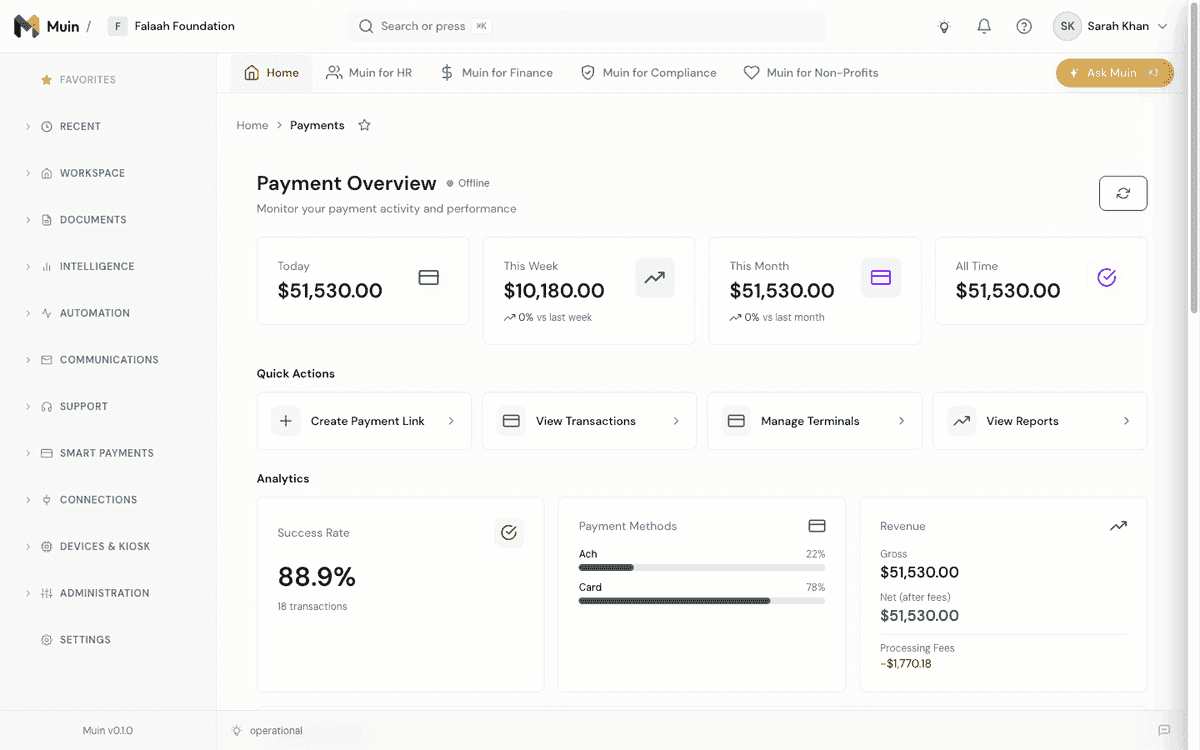The height and width of the screenshot is (750, 1200).
Task: Click the Falaah Foundation organization name
Action: [185, 27]
